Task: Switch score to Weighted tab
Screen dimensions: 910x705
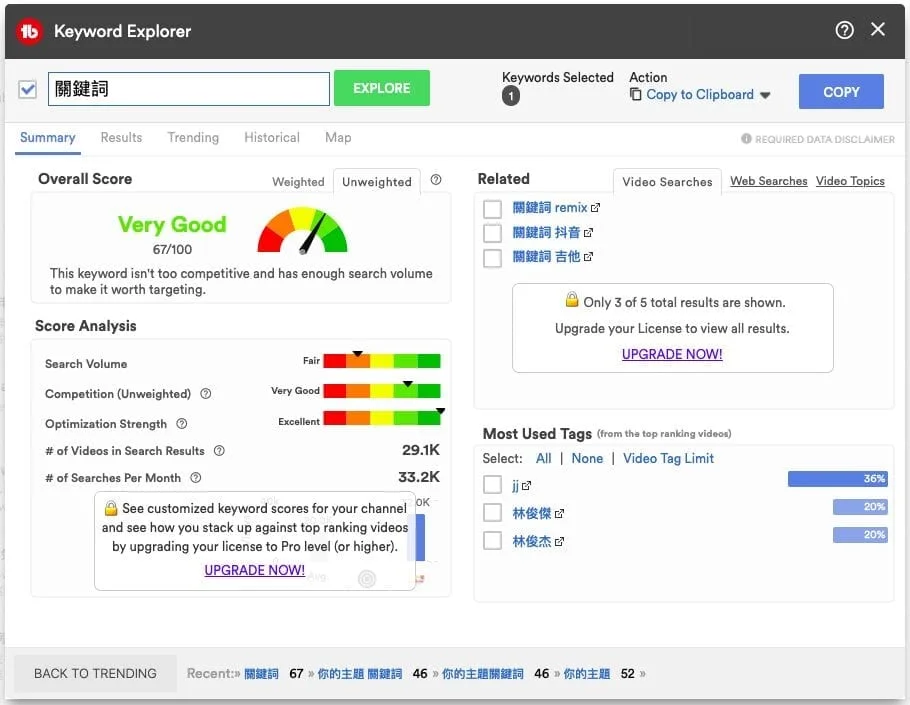Action: (298, 182)
